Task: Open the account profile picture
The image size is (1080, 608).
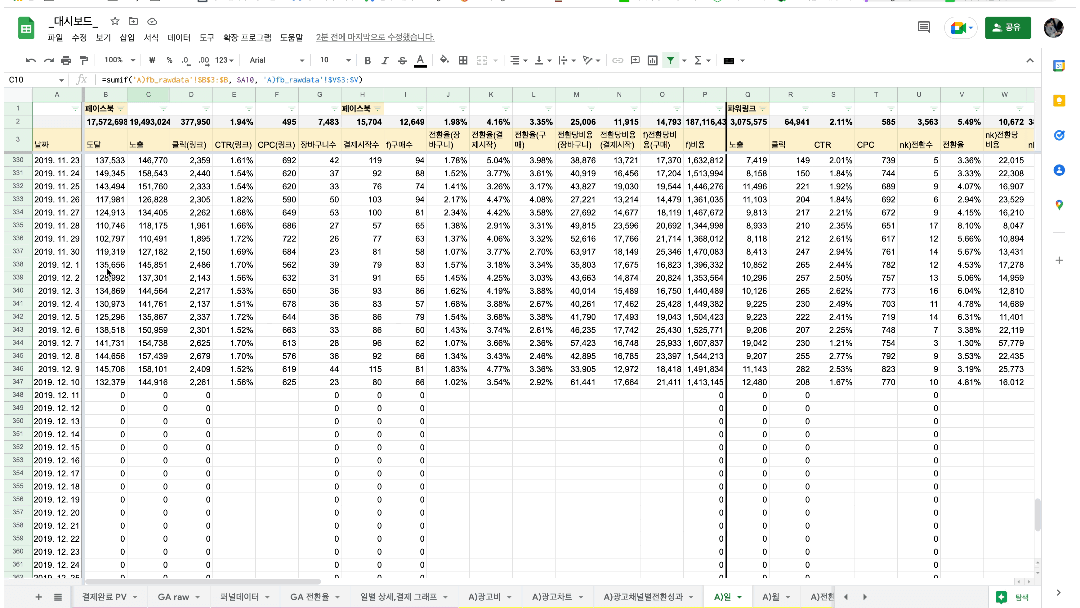Action: [x=1053, y=28]
